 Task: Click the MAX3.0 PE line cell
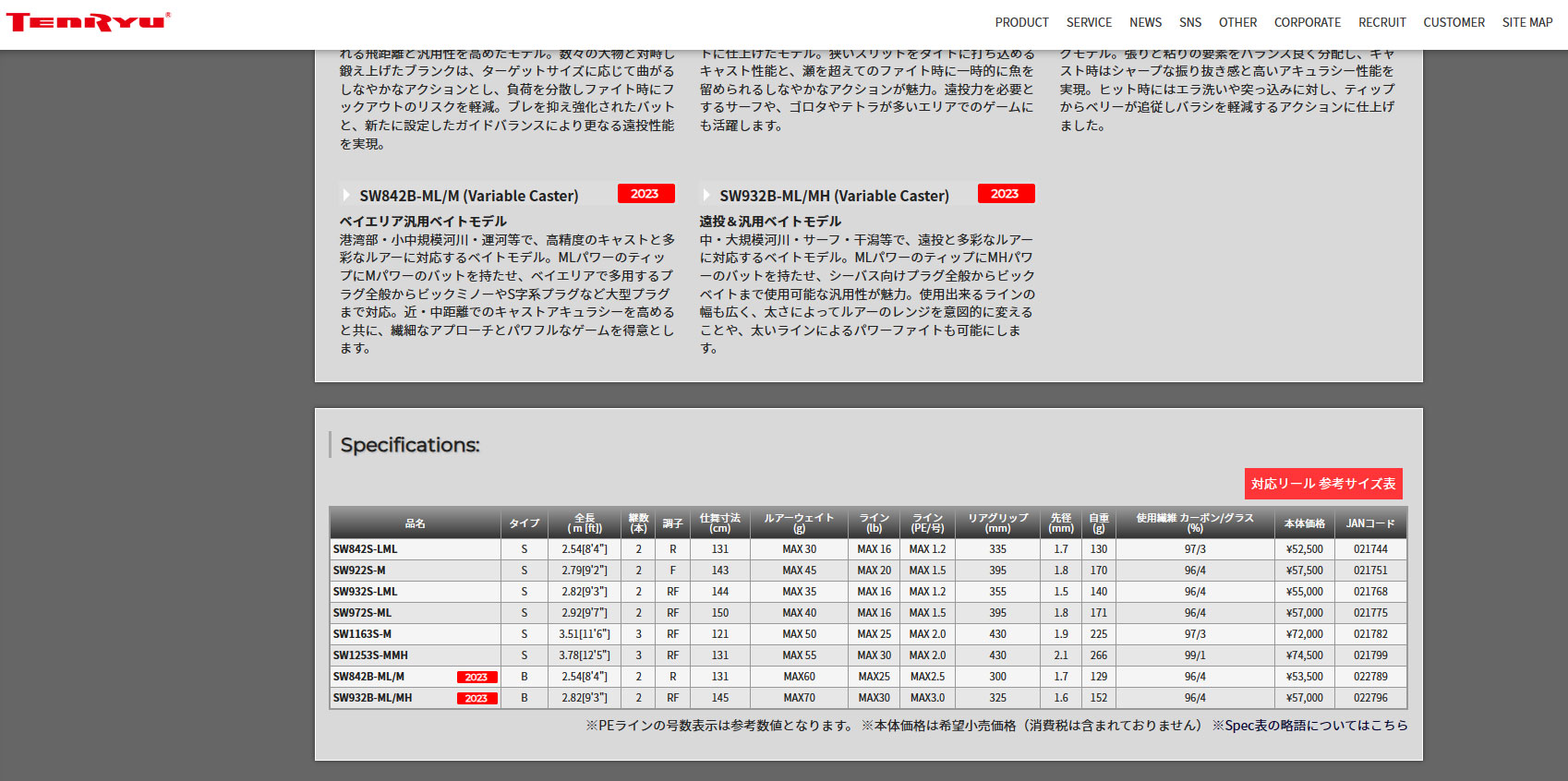pyautogui.click(x=927, y=698)
